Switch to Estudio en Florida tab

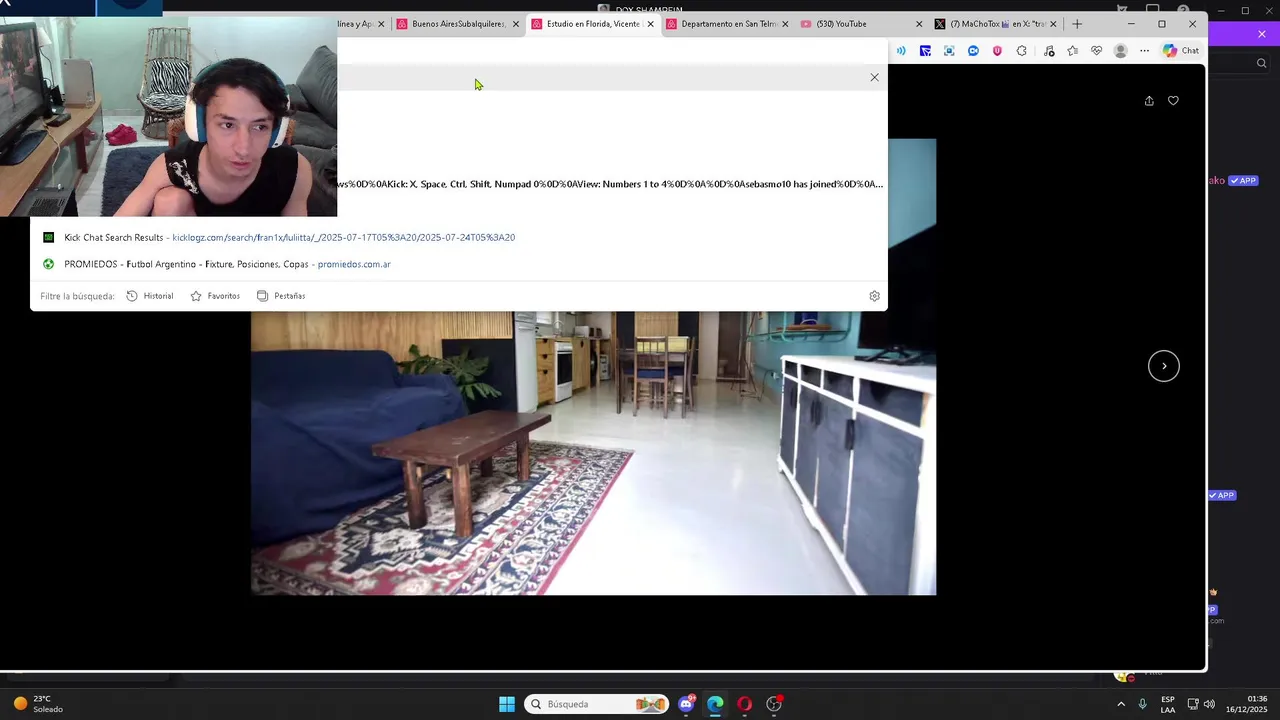[x=593, y=24]
